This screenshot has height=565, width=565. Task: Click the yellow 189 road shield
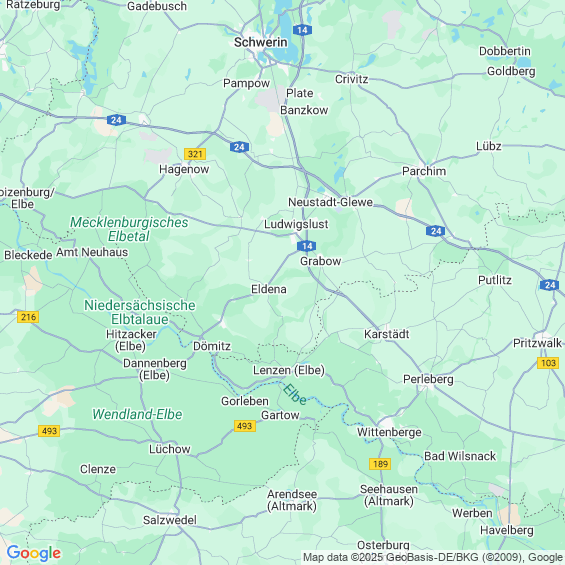coord(380,464)
